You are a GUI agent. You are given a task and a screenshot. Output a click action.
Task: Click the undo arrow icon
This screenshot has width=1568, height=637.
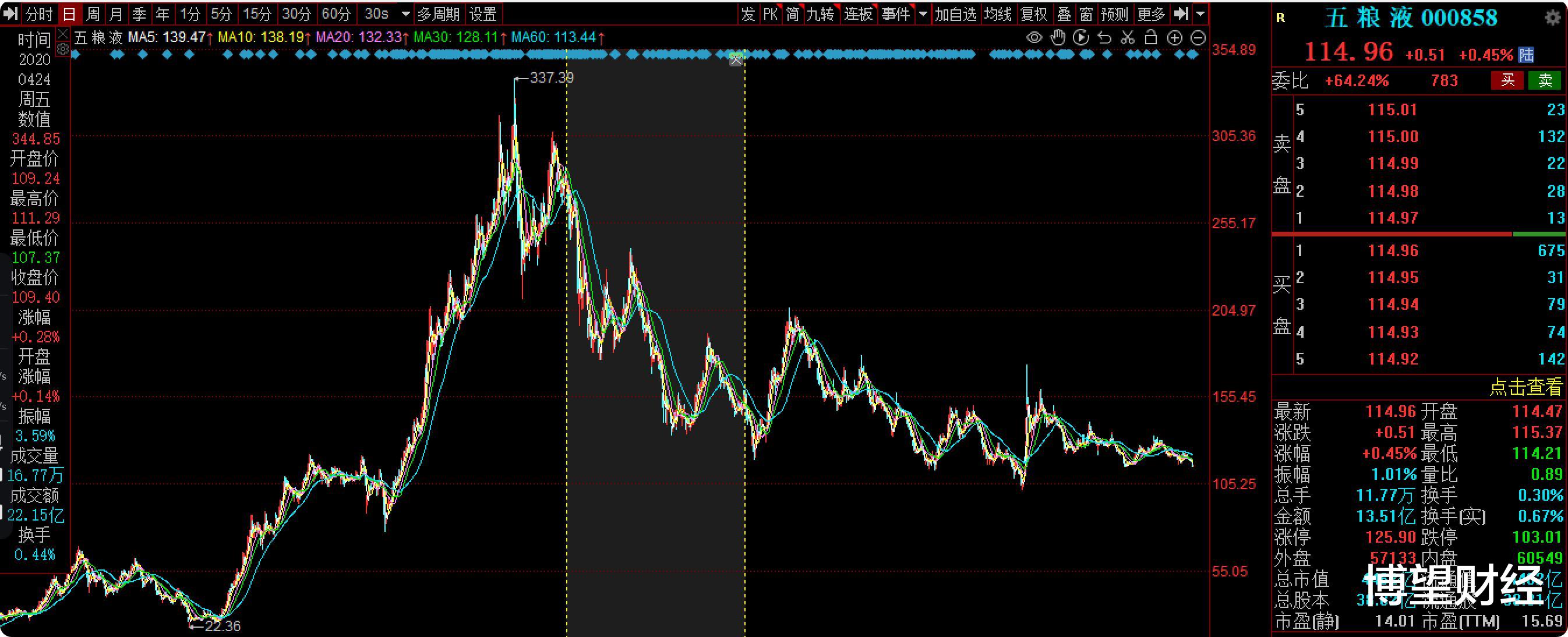point(1104,38)
